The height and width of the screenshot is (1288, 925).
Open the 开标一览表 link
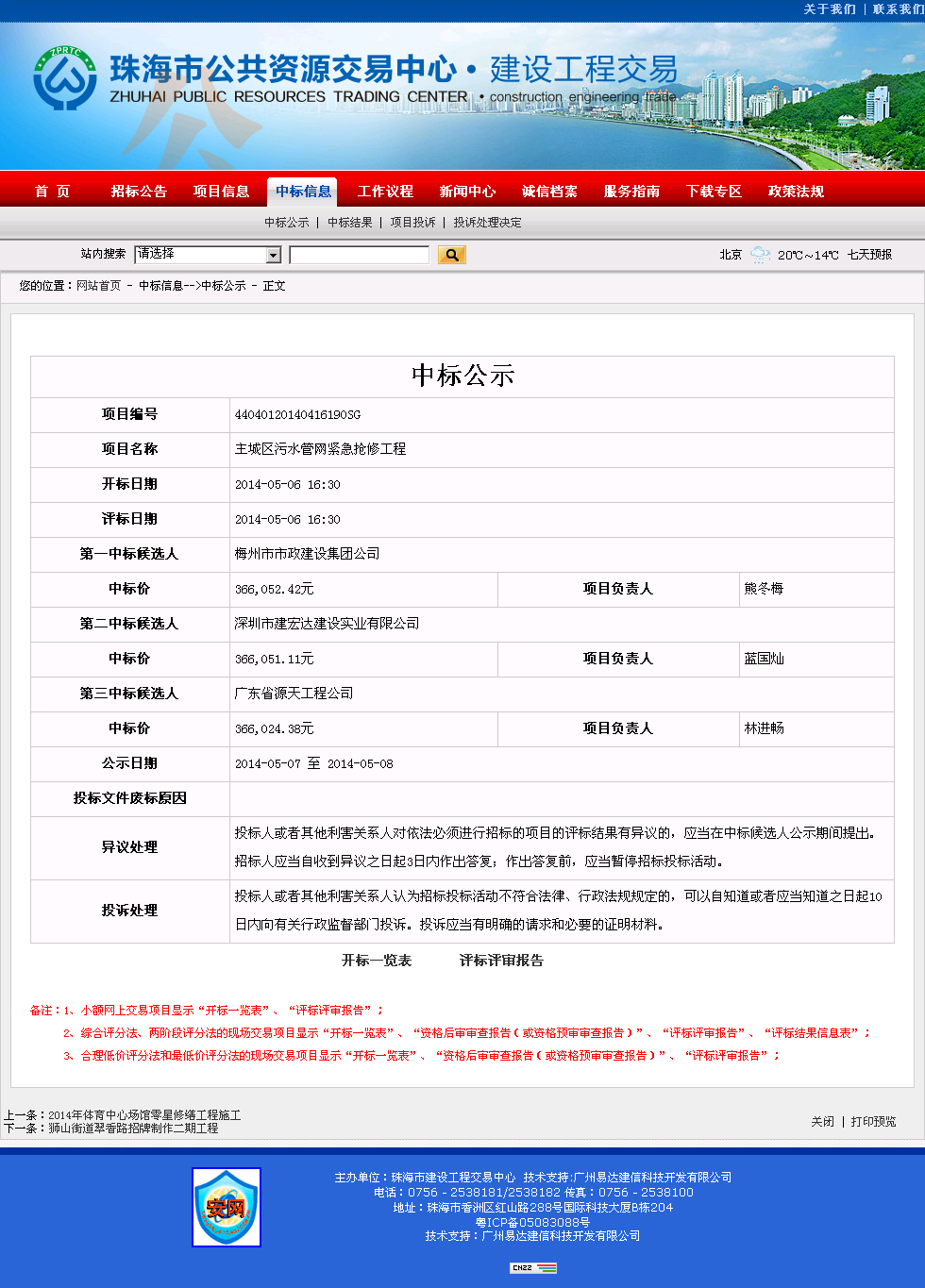click(377, 961)
